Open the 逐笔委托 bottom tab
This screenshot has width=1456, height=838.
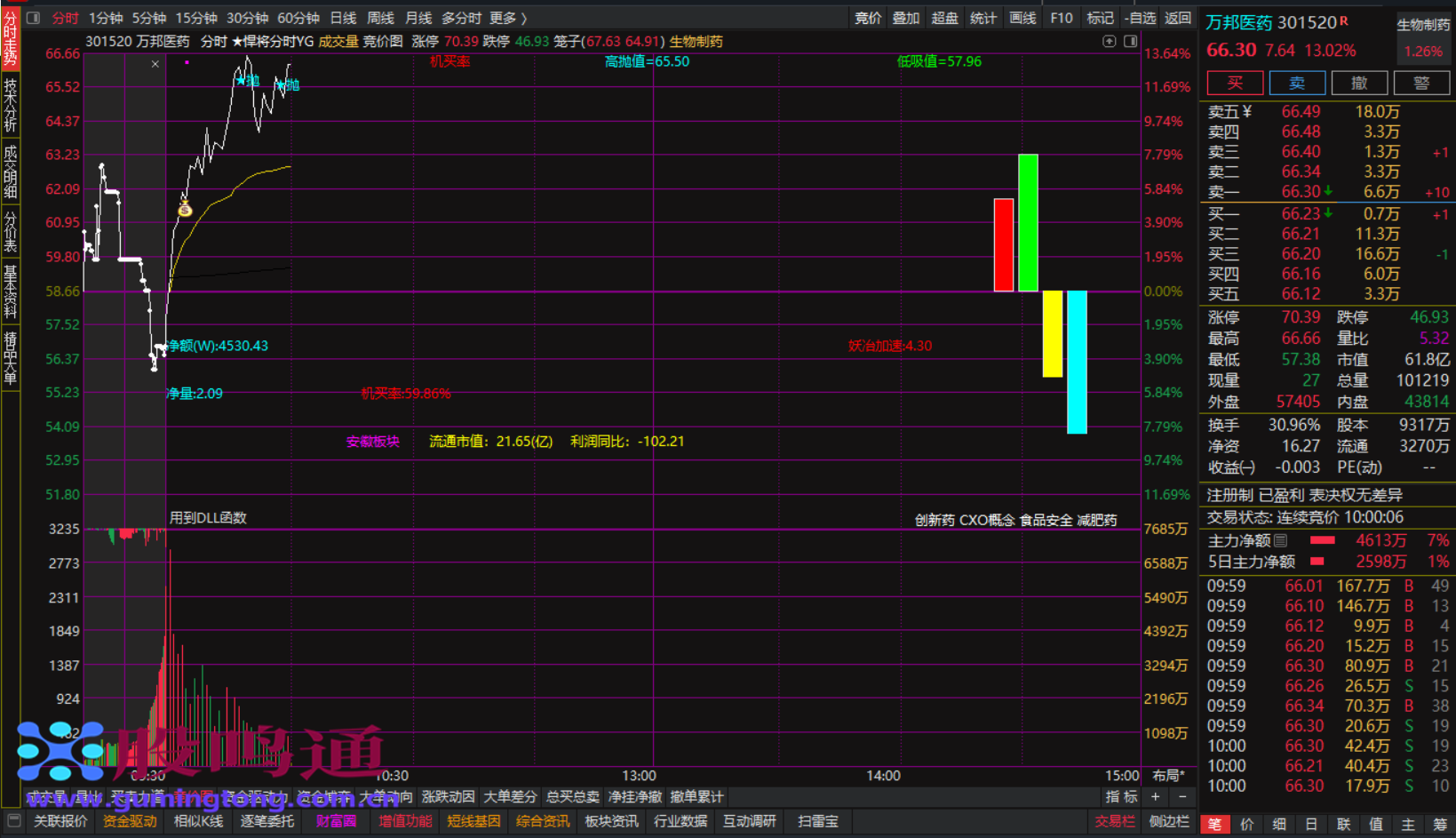click(x=267, y=821)
